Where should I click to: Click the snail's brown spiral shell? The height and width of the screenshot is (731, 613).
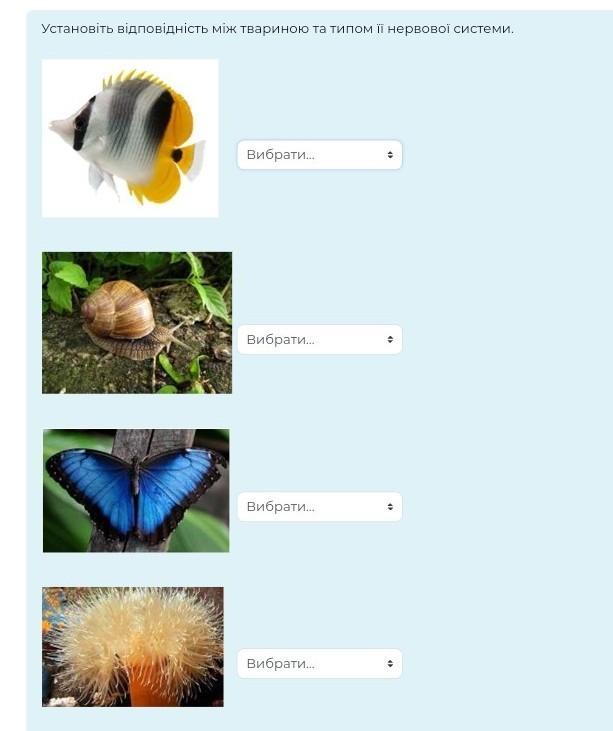118,309
